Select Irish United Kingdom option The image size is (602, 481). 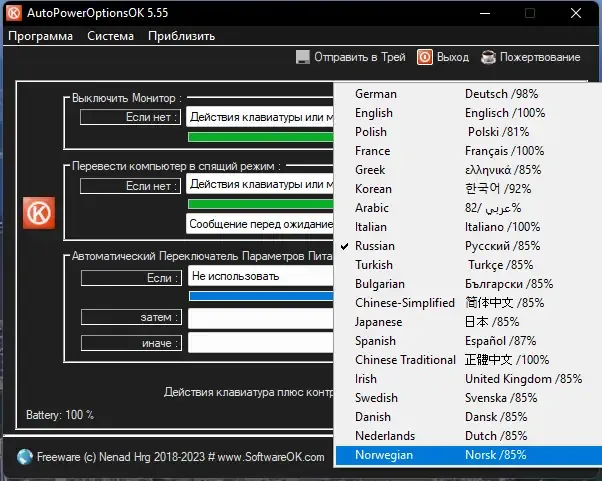[x=469, y=379]
